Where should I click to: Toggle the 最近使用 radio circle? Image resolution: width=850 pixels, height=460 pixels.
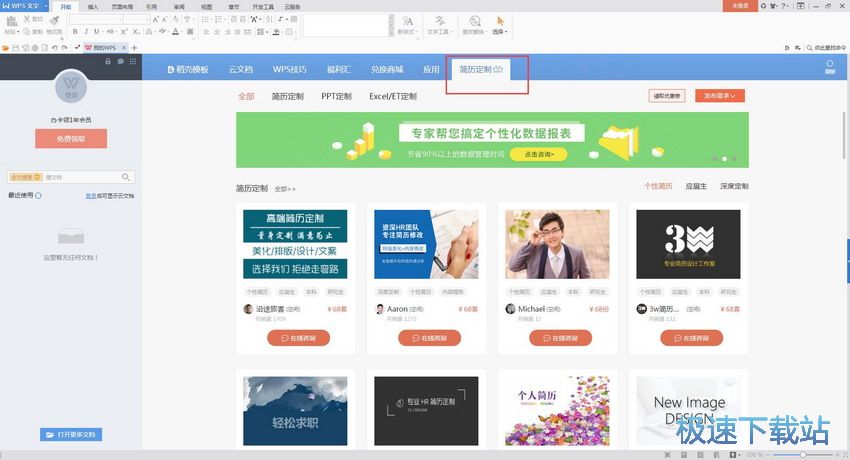(x=38, y=196)
